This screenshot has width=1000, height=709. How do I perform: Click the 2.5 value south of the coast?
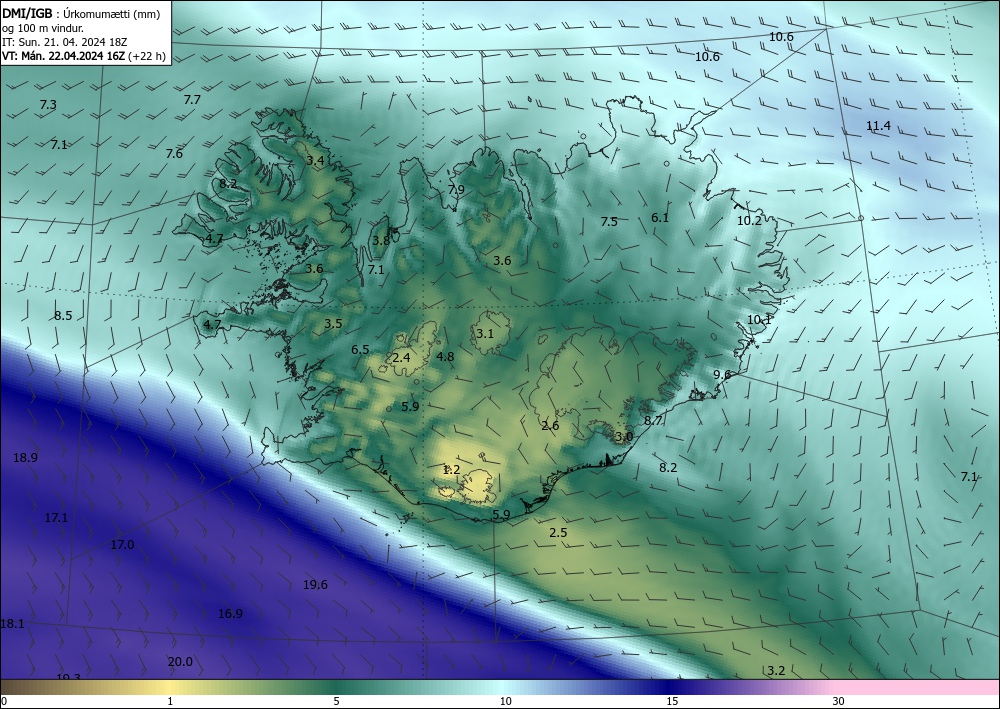[x=558, y=532]
